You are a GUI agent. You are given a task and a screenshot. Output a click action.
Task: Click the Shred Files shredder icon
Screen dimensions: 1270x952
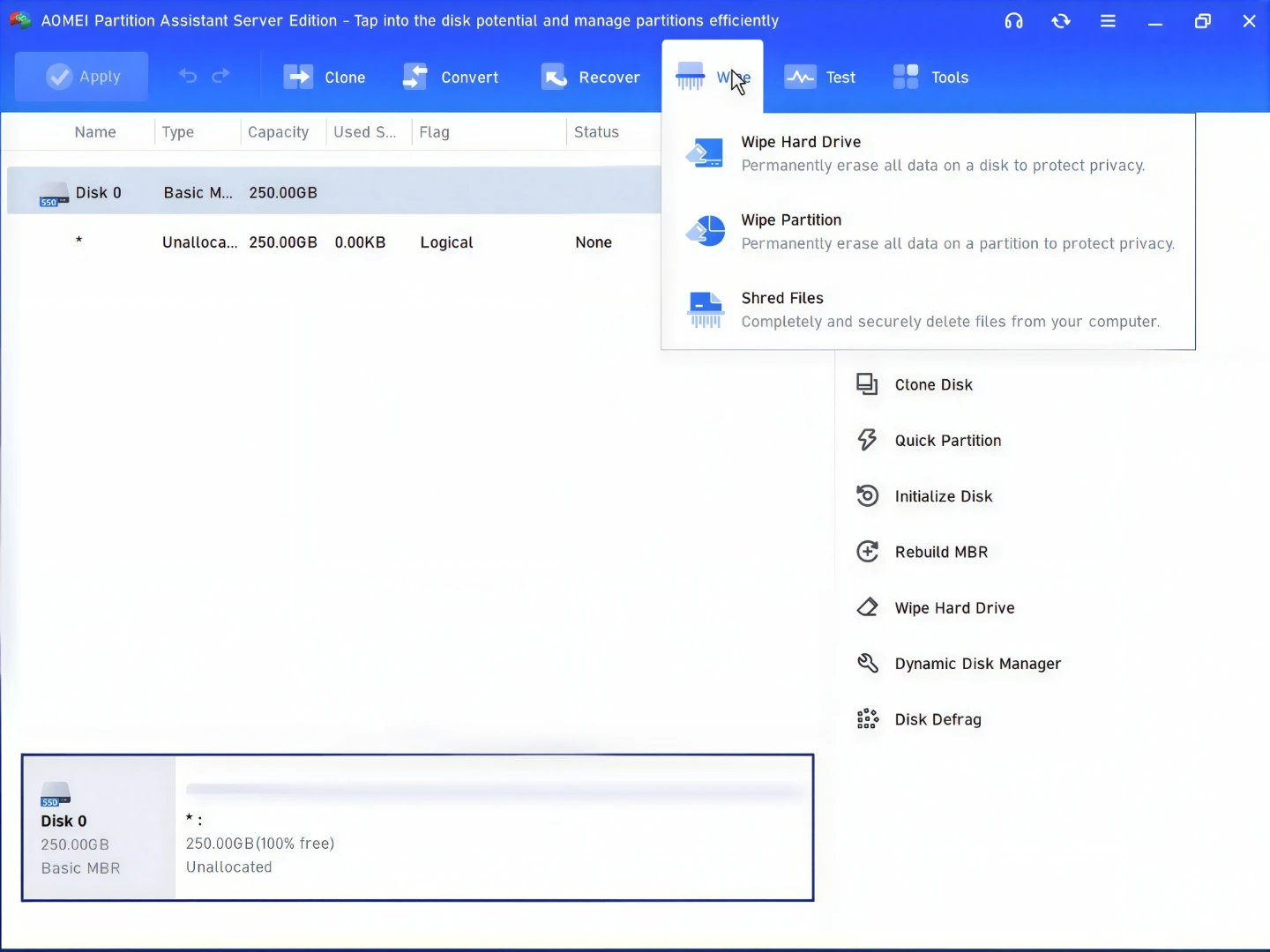pos(706,310)
